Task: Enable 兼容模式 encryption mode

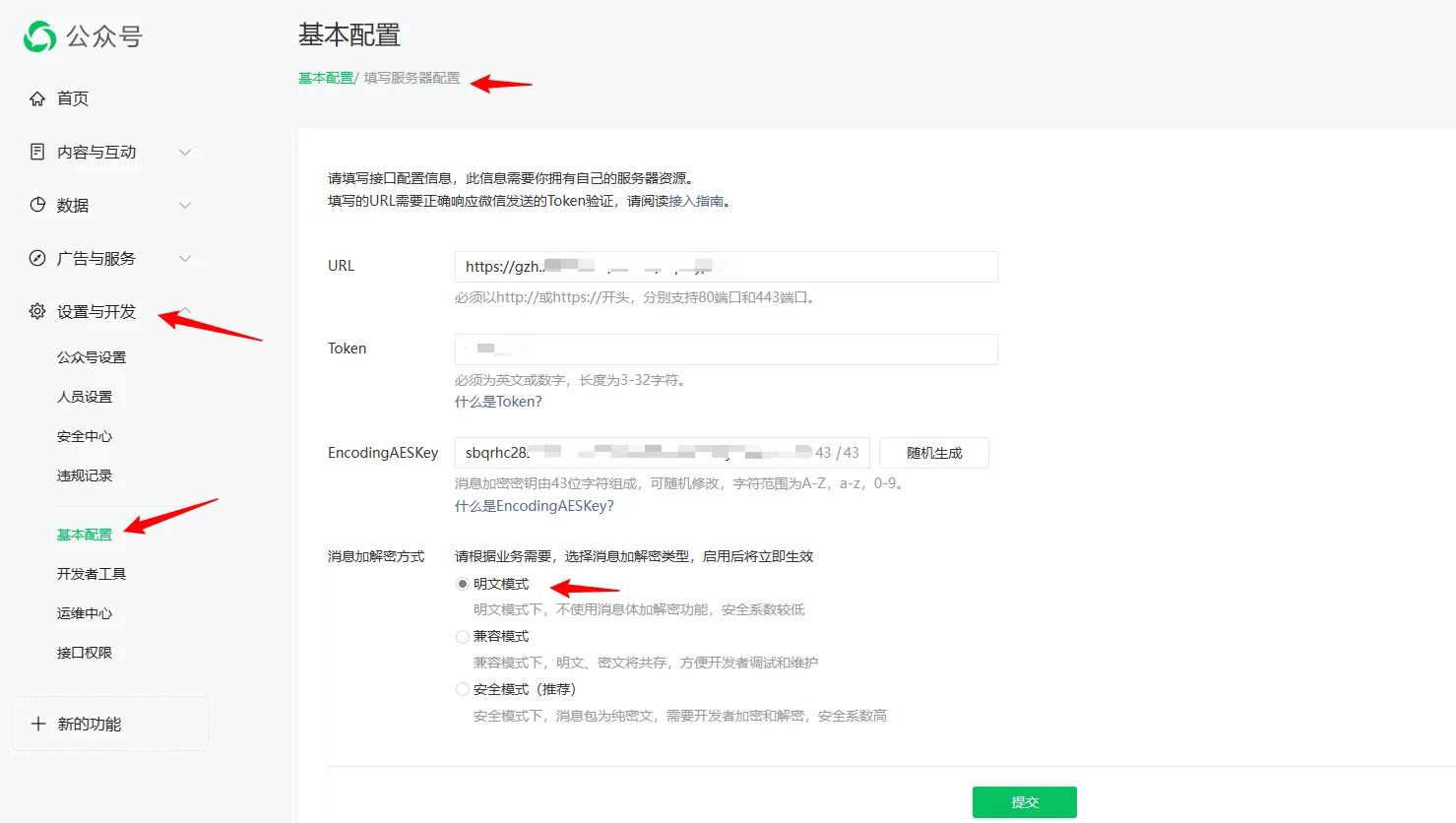Action: 462,636
